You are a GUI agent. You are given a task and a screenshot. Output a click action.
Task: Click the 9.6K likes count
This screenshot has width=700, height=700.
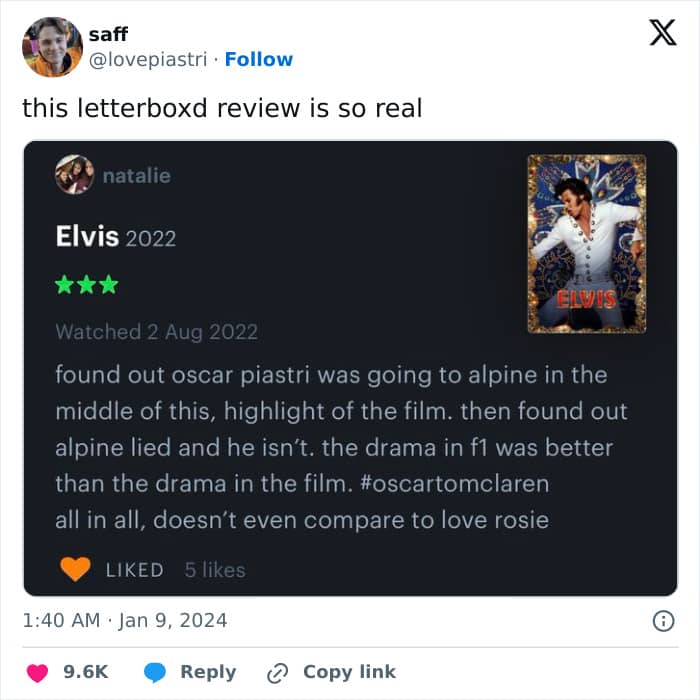point(86,672)
